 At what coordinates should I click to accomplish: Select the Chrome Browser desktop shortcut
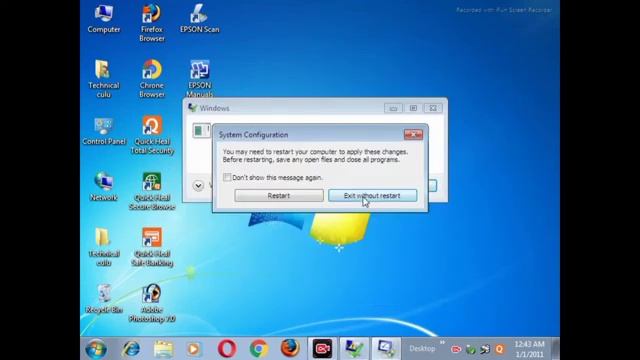(152, 79)
